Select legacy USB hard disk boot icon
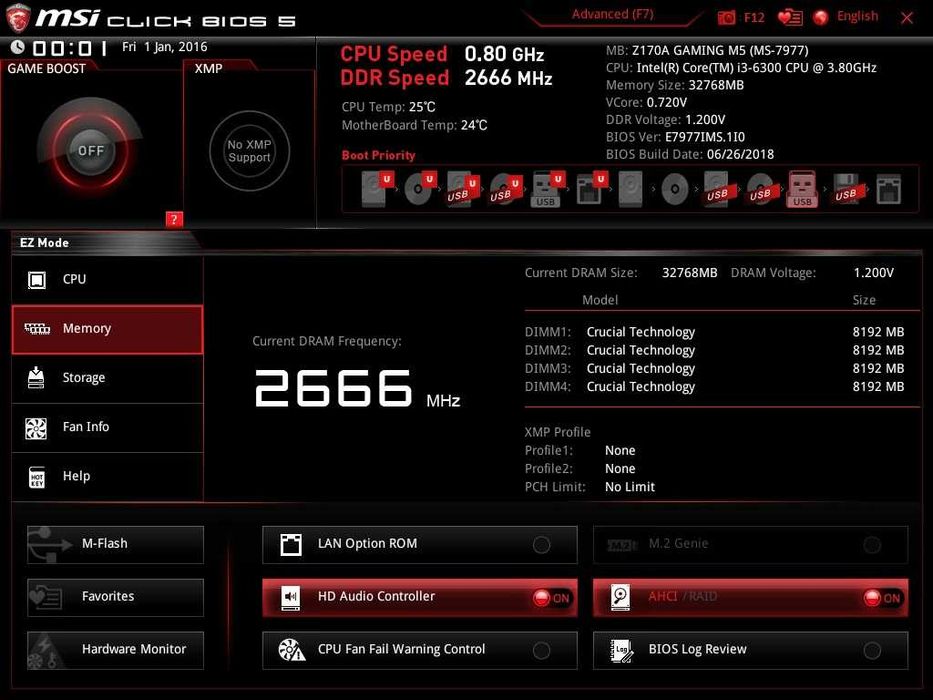This screenshot has width=933, height=700. tap(718, 189)
